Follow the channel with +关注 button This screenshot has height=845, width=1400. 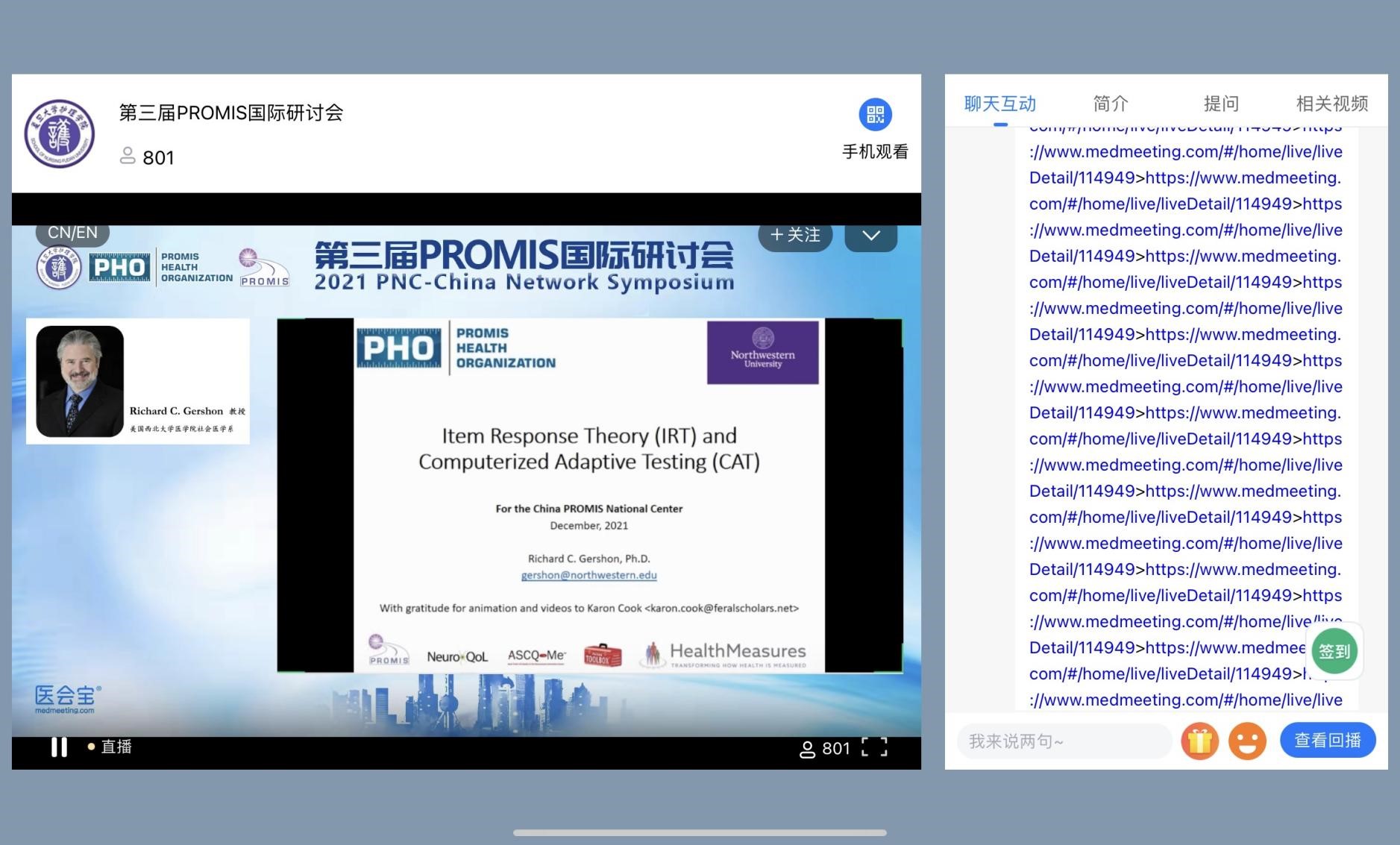[x=794, y=236]
